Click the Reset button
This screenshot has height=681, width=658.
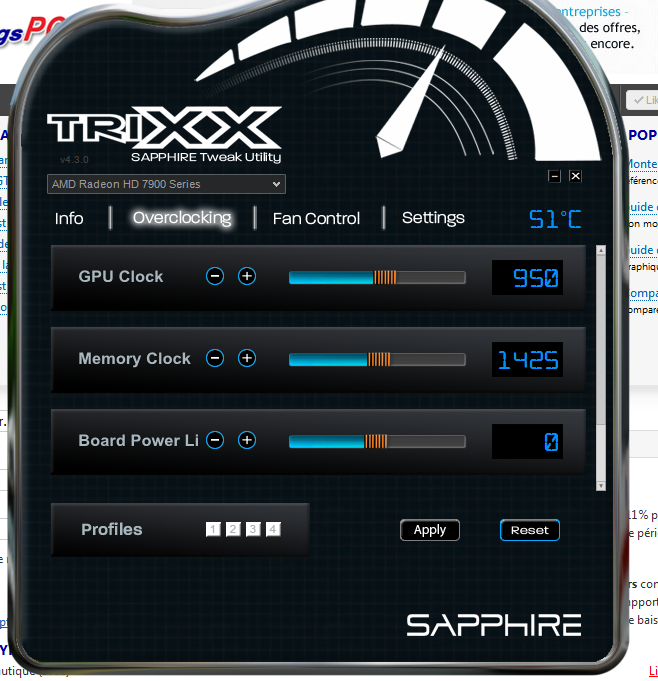point(529,530)
